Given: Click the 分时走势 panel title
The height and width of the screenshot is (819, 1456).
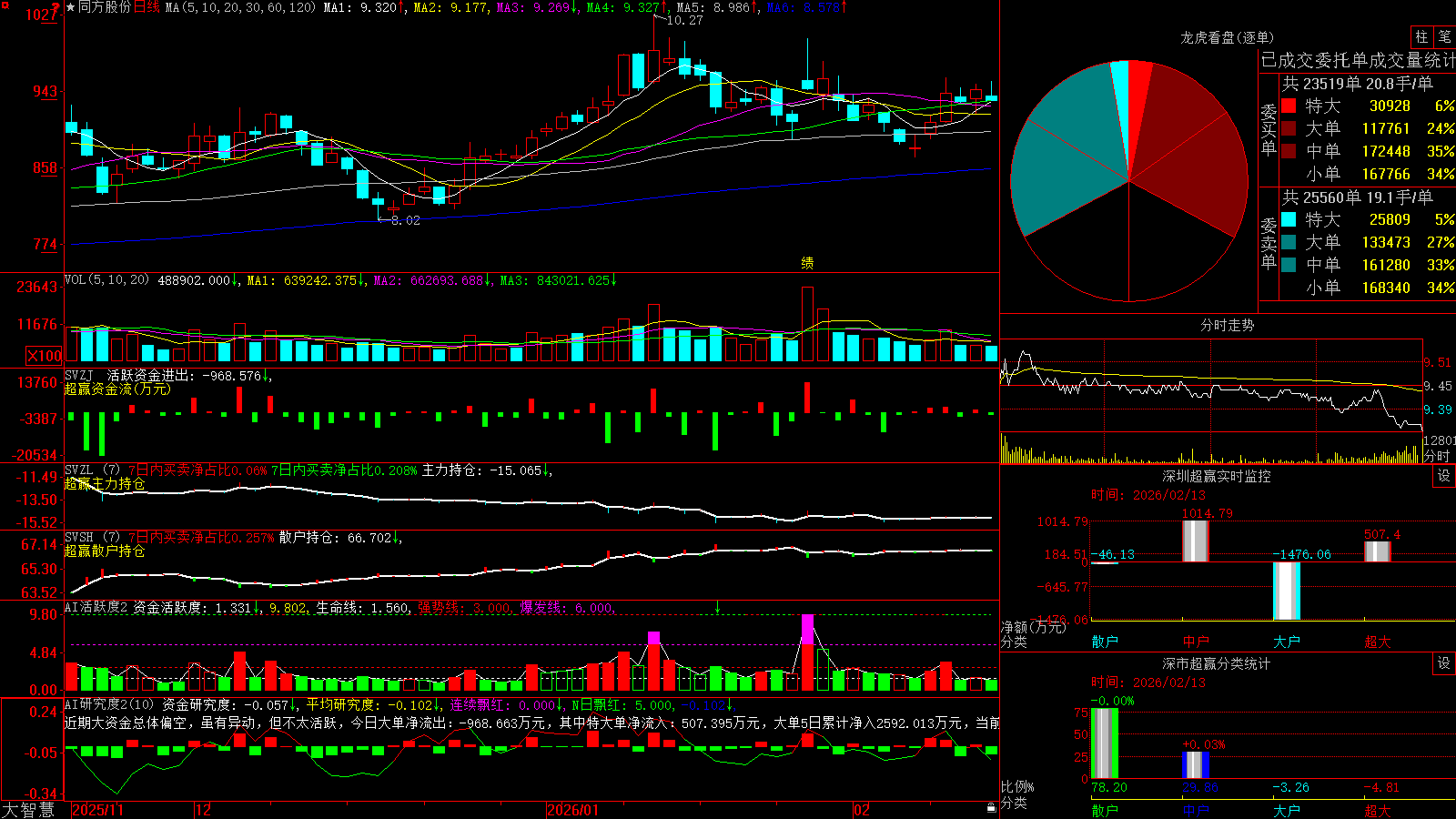Looking at the screenshot, I should (1227, 325).
